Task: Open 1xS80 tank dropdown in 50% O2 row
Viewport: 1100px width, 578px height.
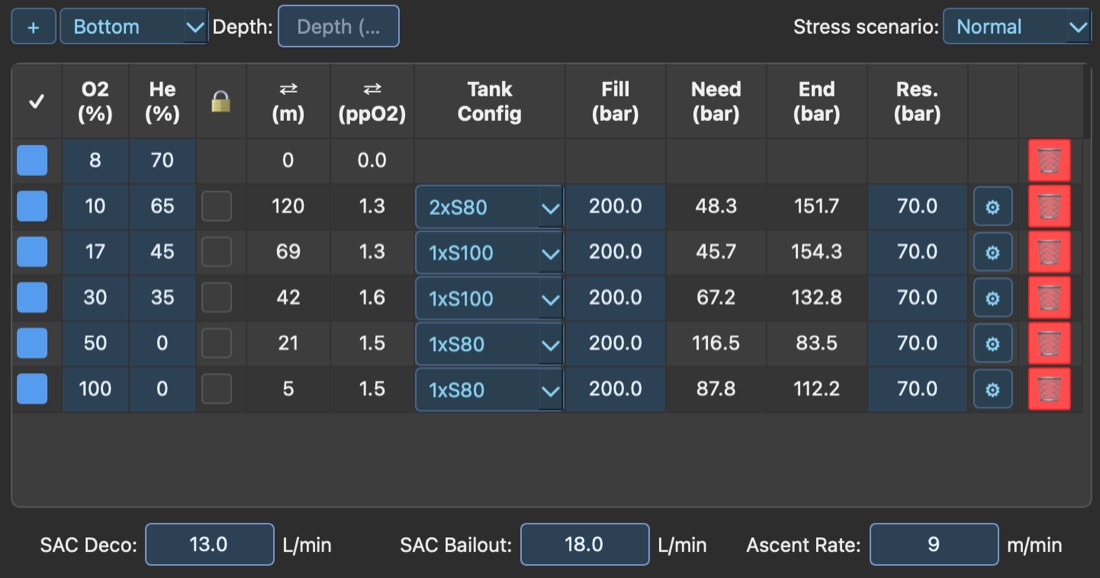Action: coord(489,344)
